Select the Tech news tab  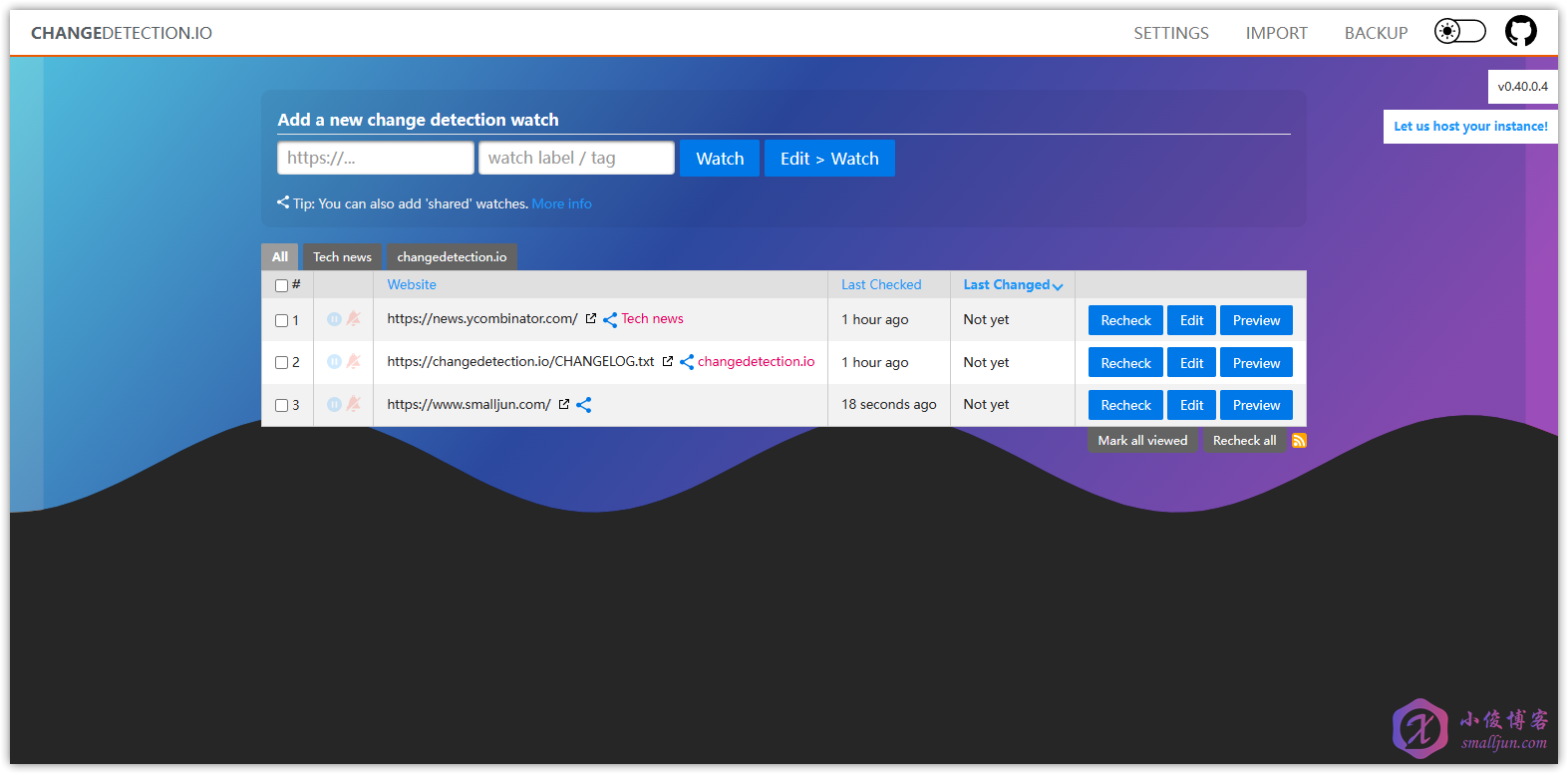(x=342, y=256)
